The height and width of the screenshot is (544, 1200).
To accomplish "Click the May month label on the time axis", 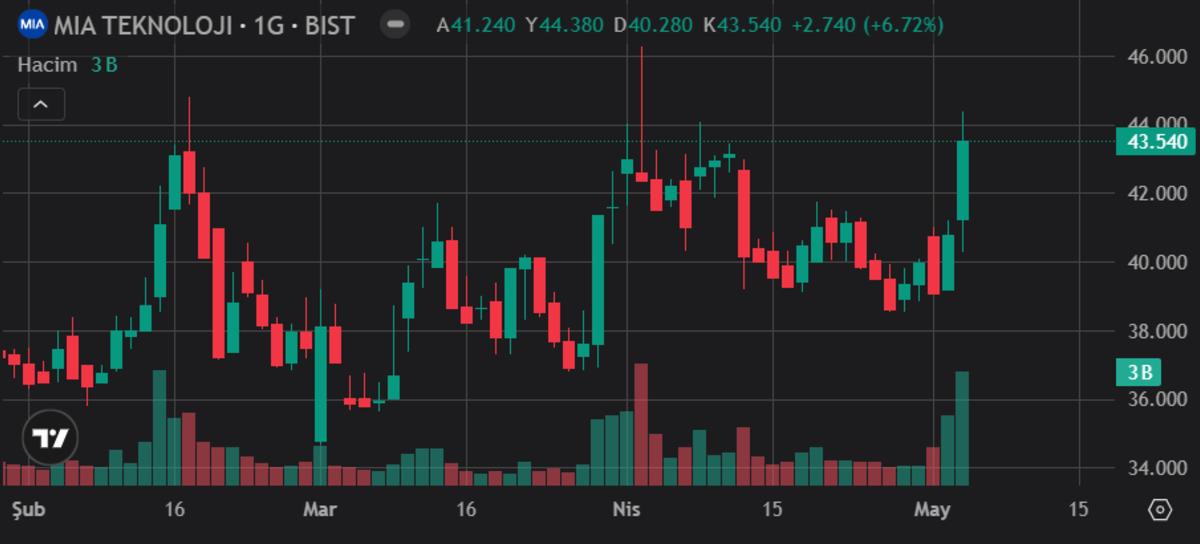I will (x=932, y=510).
